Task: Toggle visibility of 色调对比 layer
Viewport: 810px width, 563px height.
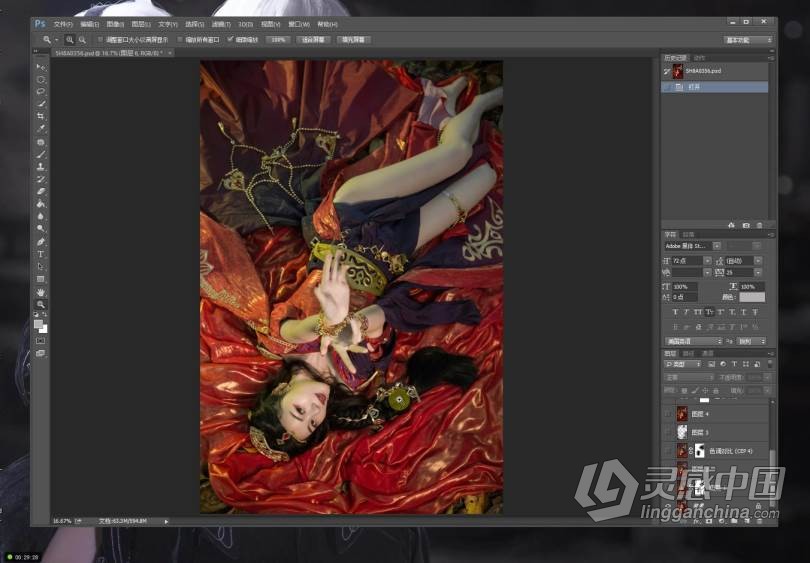Action: (x=668, y=451)
